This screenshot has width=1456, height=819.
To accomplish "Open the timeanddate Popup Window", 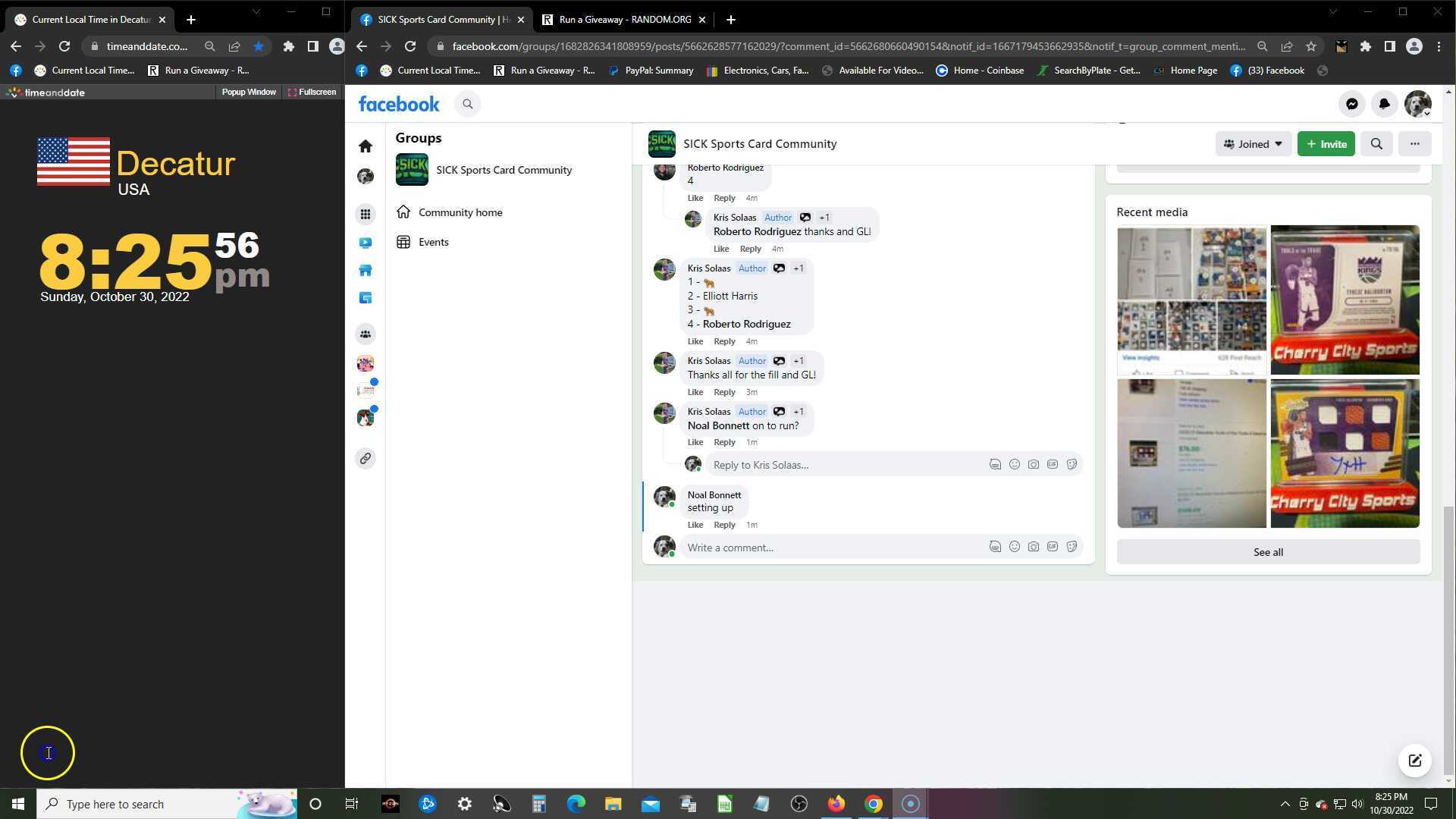I will 249,92.
